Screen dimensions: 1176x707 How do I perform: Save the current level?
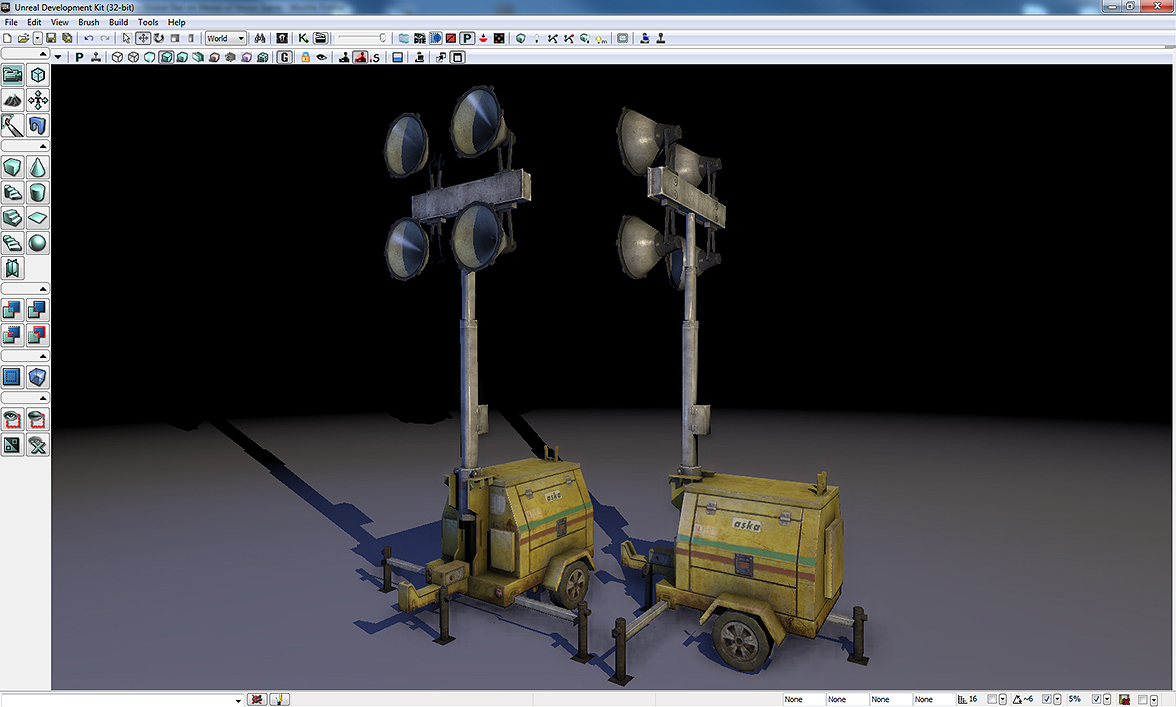pyautogui.click(x=51, y=38)
